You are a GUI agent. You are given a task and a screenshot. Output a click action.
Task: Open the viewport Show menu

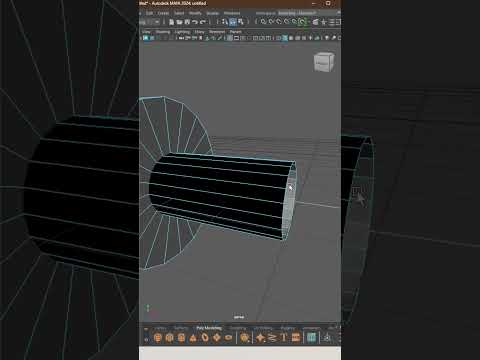[x=199, y=32]
